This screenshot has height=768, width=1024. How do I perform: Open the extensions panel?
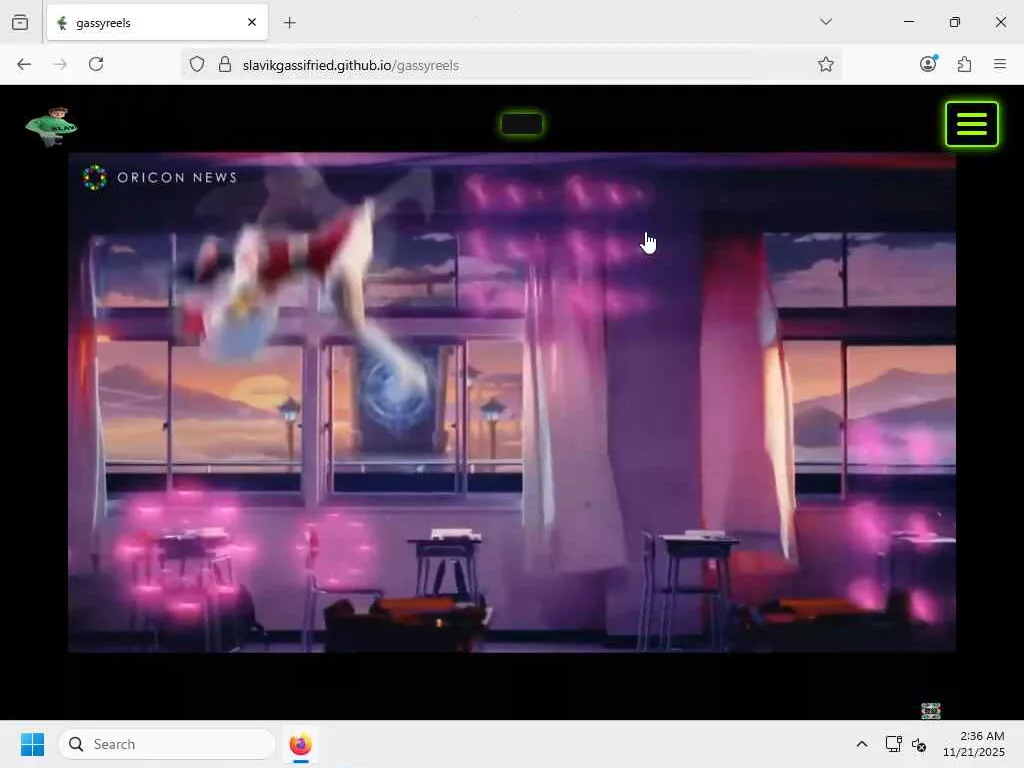[x=965, y=64]
